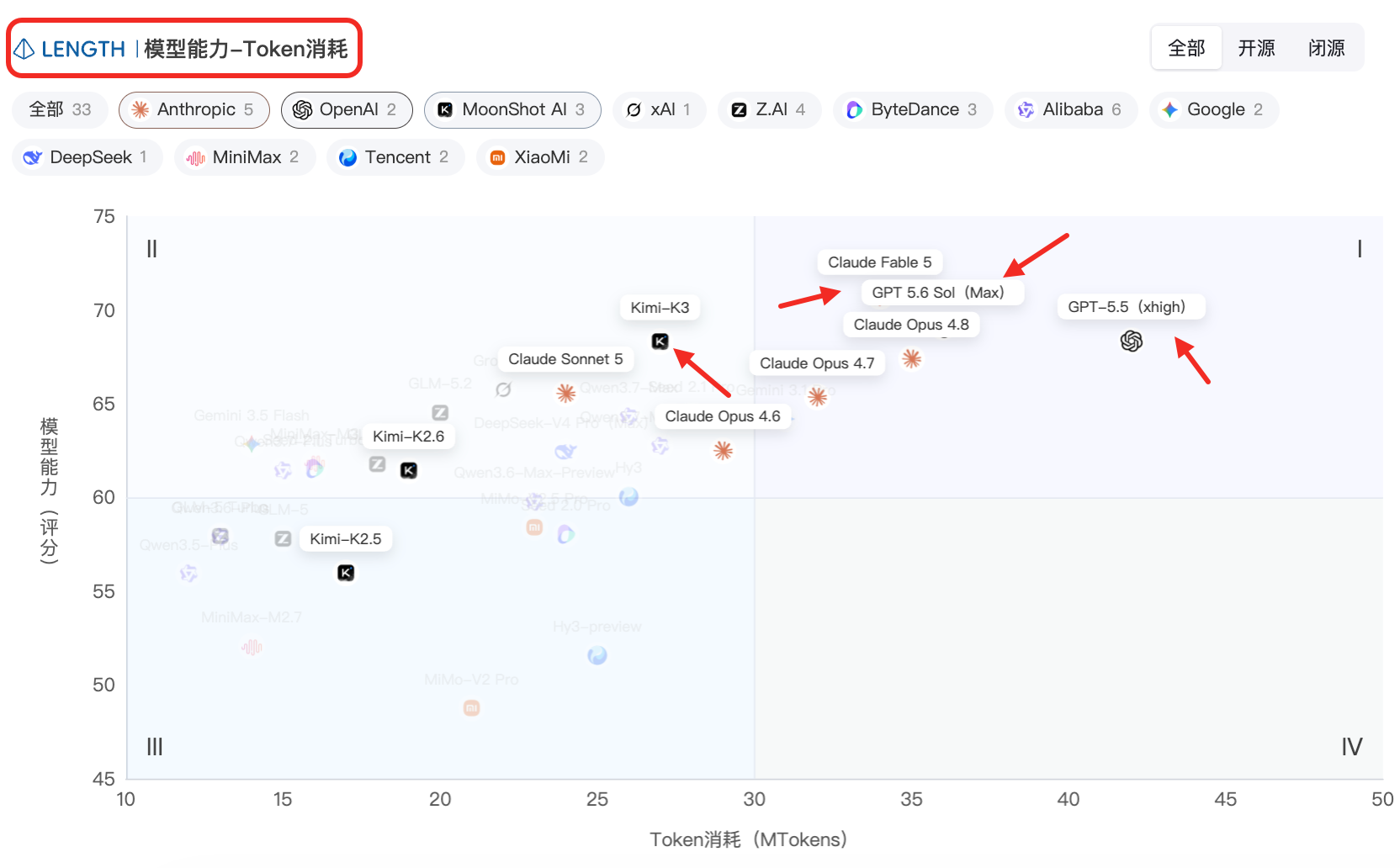Toggle the MoonShot AI filter chip

tap(512, 110)
